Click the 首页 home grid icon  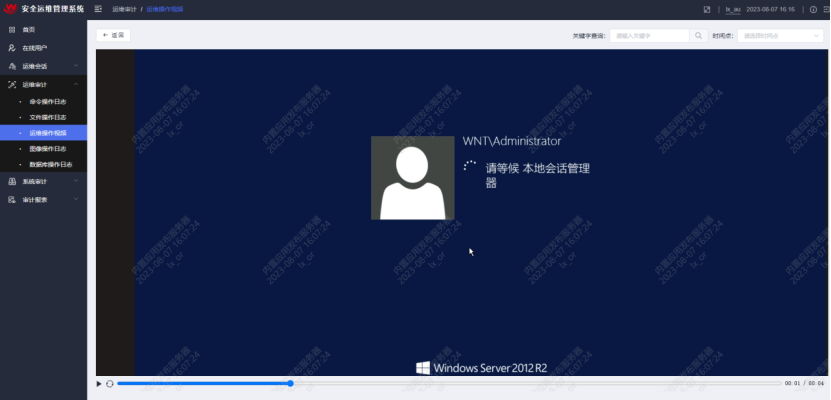click(12, 30)
